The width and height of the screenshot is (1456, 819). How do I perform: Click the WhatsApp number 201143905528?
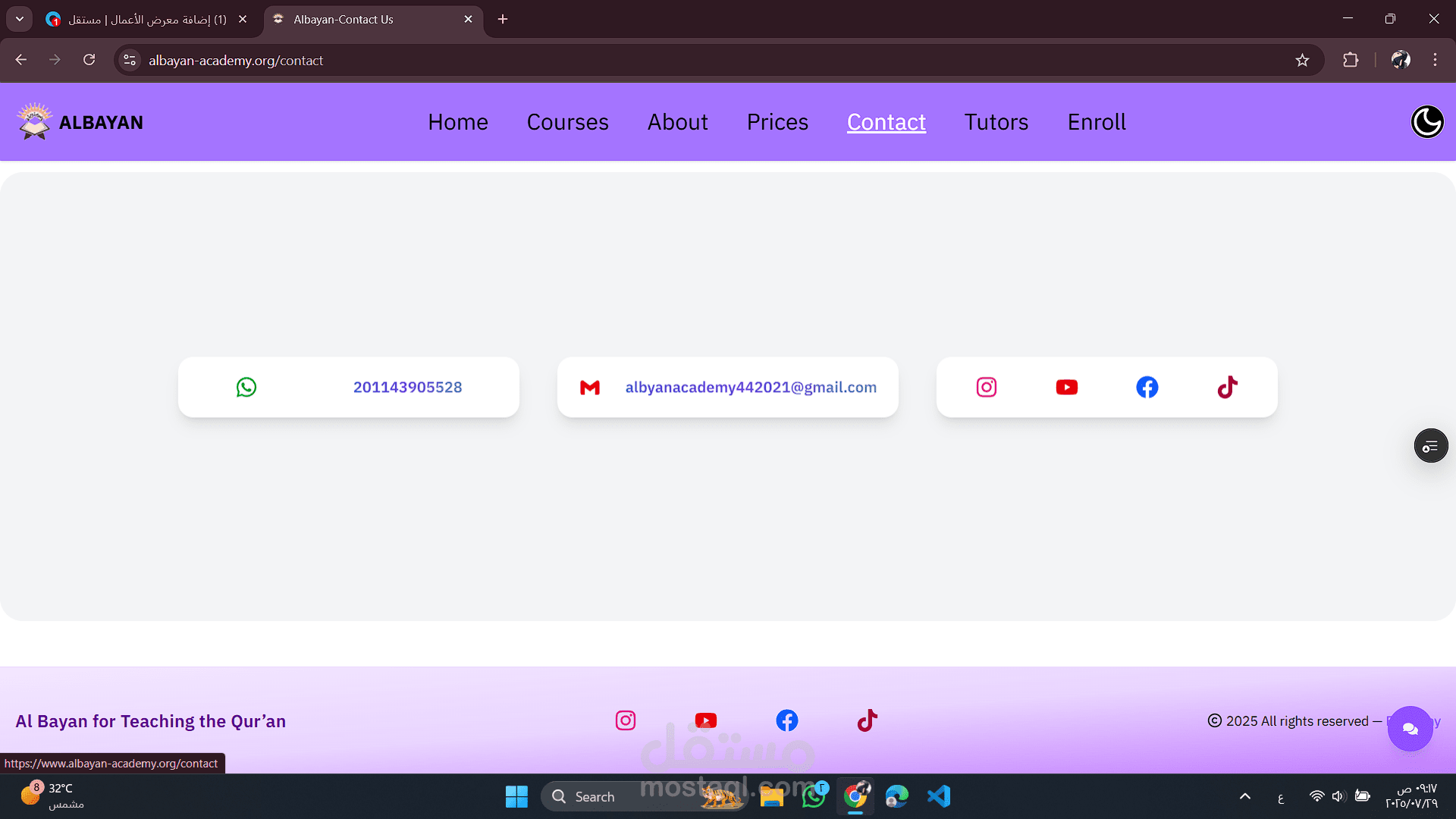[x=407, y=388]
